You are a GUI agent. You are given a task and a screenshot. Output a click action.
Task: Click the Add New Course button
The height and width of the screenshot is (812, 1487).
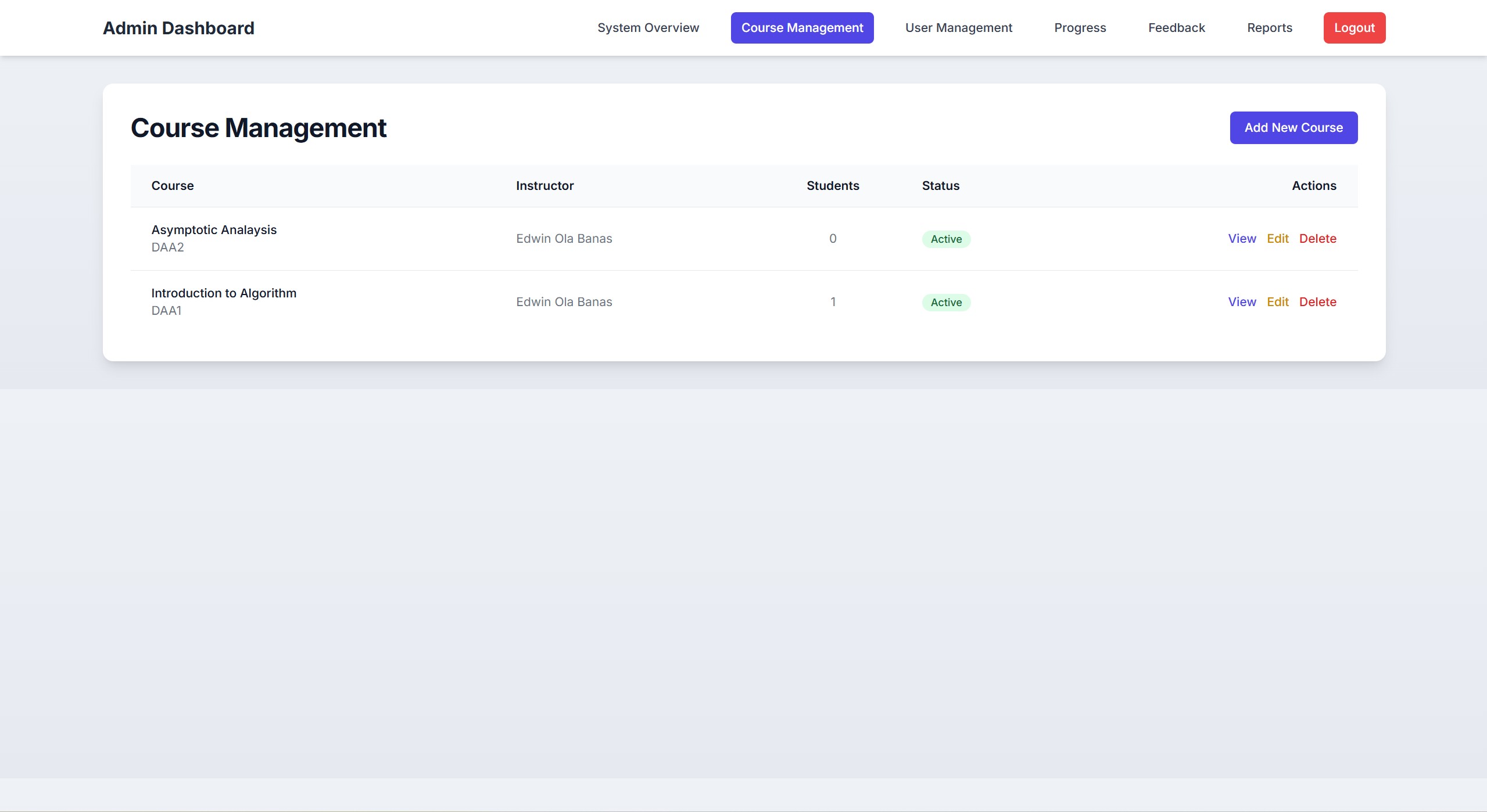click(1293, 128)
